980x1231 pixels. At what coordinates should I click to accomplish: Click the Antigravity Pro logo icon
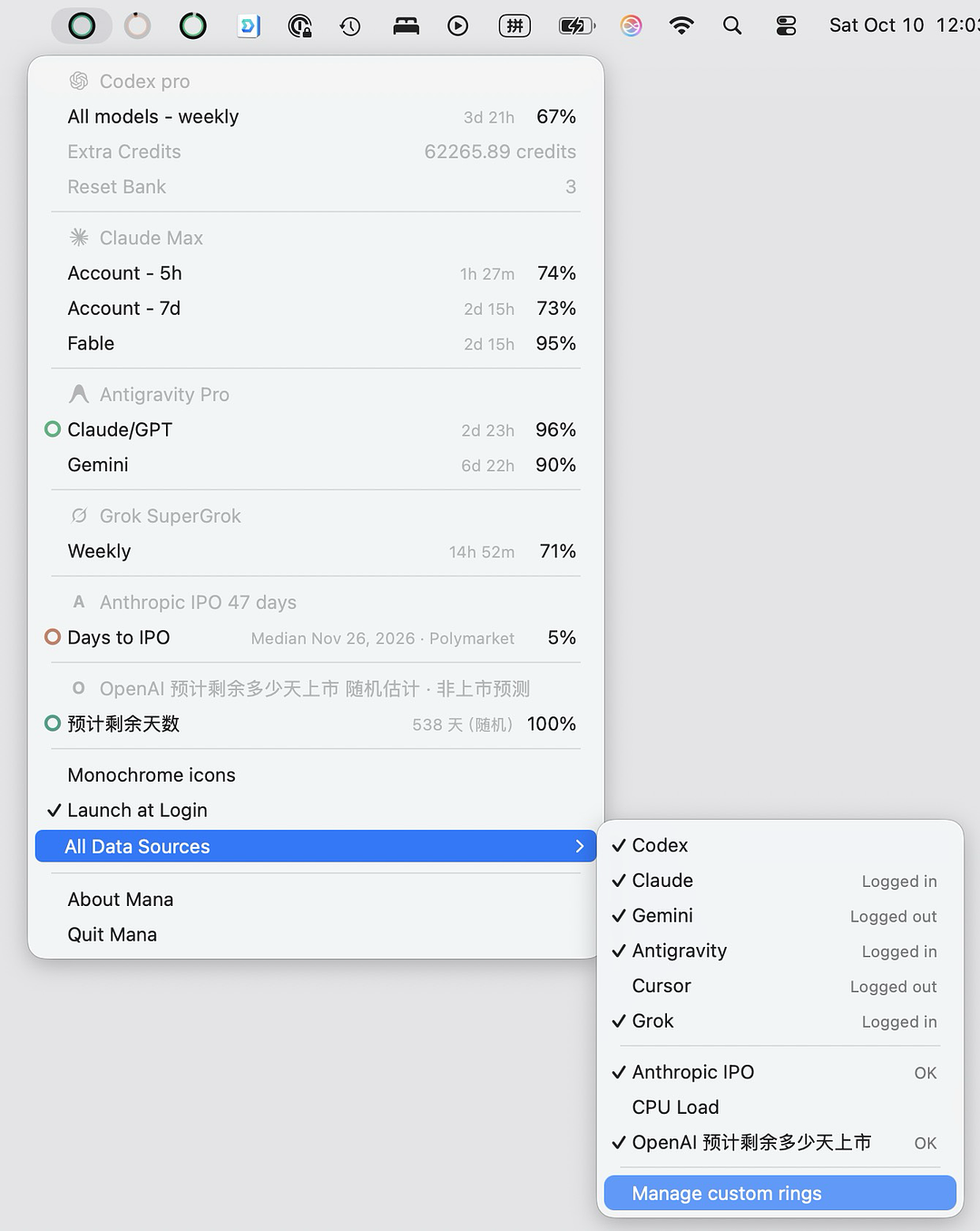pyautogui.click(x=79, y=394)
